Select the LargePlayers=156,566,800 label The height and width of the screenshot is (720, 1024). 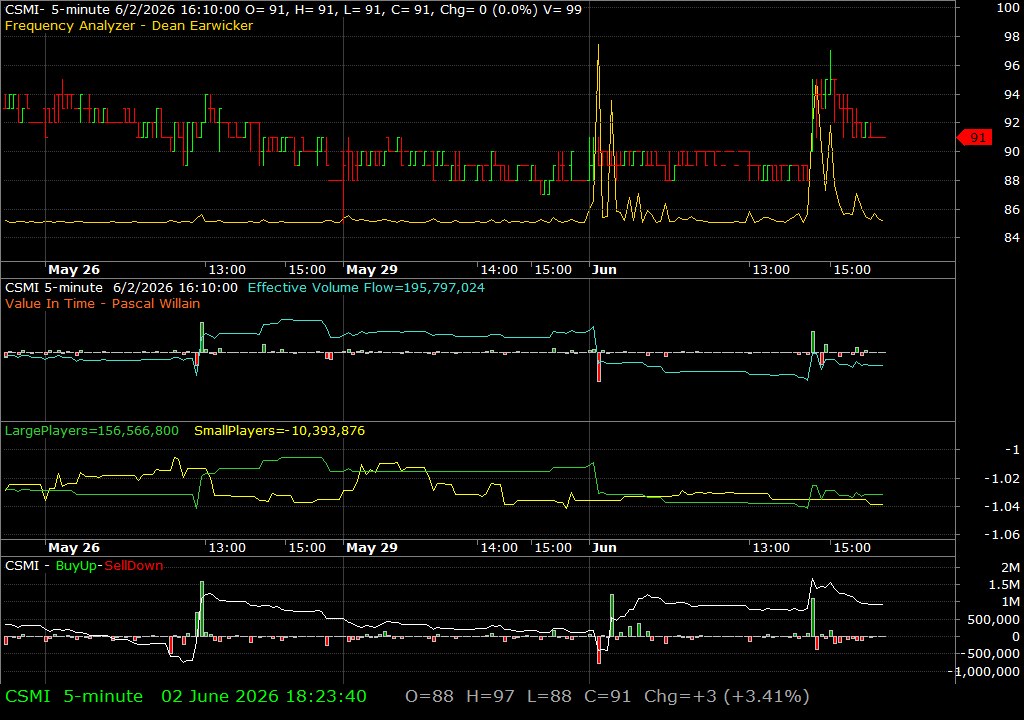pyautogui.click(x=91, y=431)
